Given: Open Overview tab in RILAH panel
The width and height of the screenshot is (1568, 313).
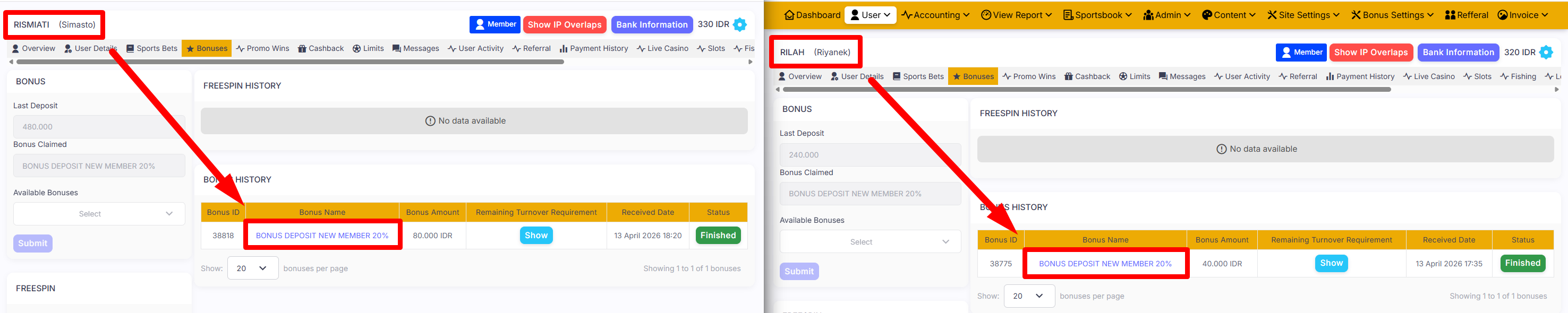Looking at the screenshot, I should pos(800,76).
